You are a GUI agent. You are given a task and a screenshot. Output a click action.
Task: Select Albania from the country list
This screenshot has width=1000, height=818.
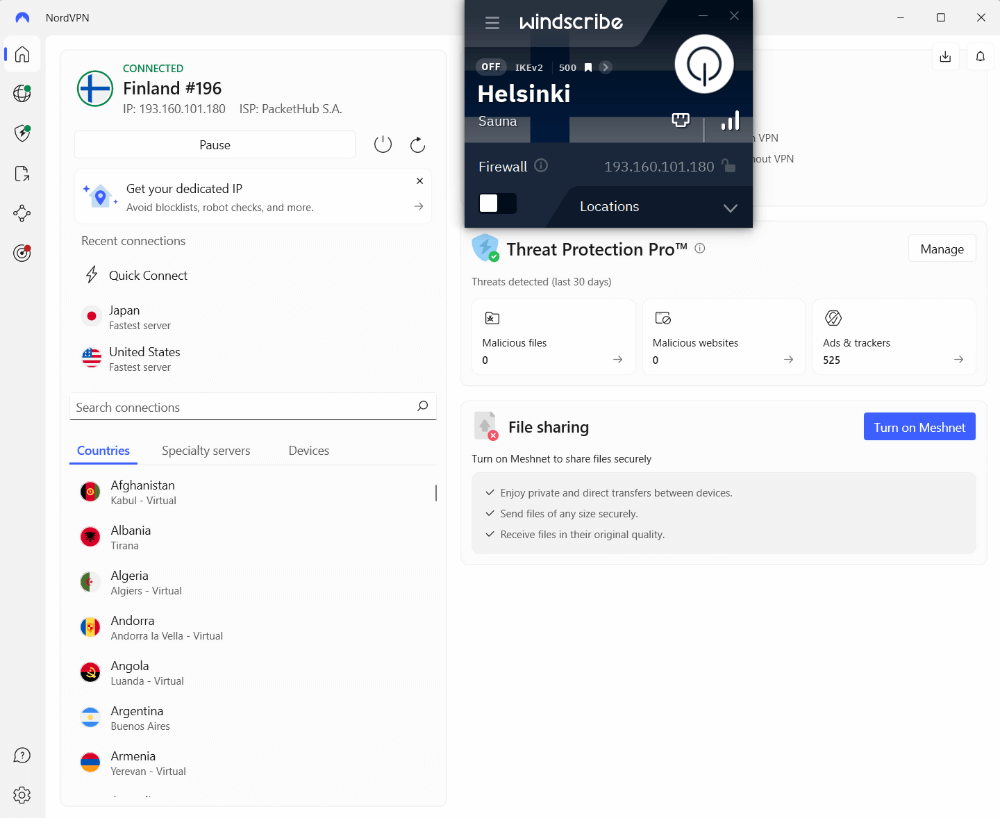click(x=253, y=537)
